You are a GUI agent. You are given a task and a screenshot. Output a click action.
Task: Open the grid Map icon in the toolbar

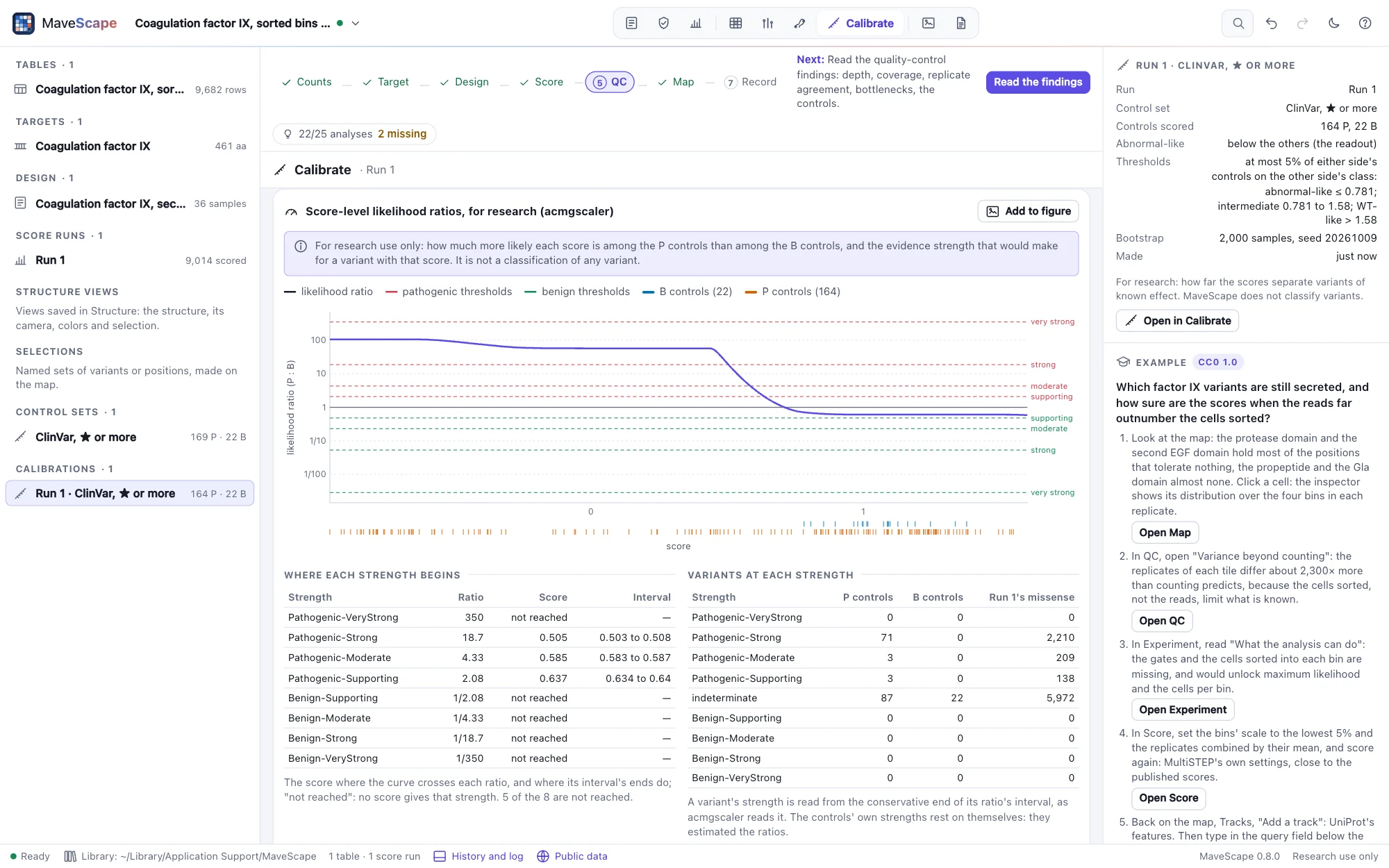(735, 23)
